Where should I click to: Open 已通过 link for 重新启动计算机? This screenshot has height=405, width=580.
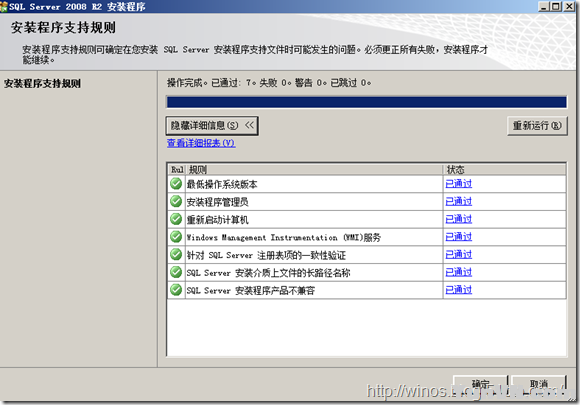click(x=459, y=219)
